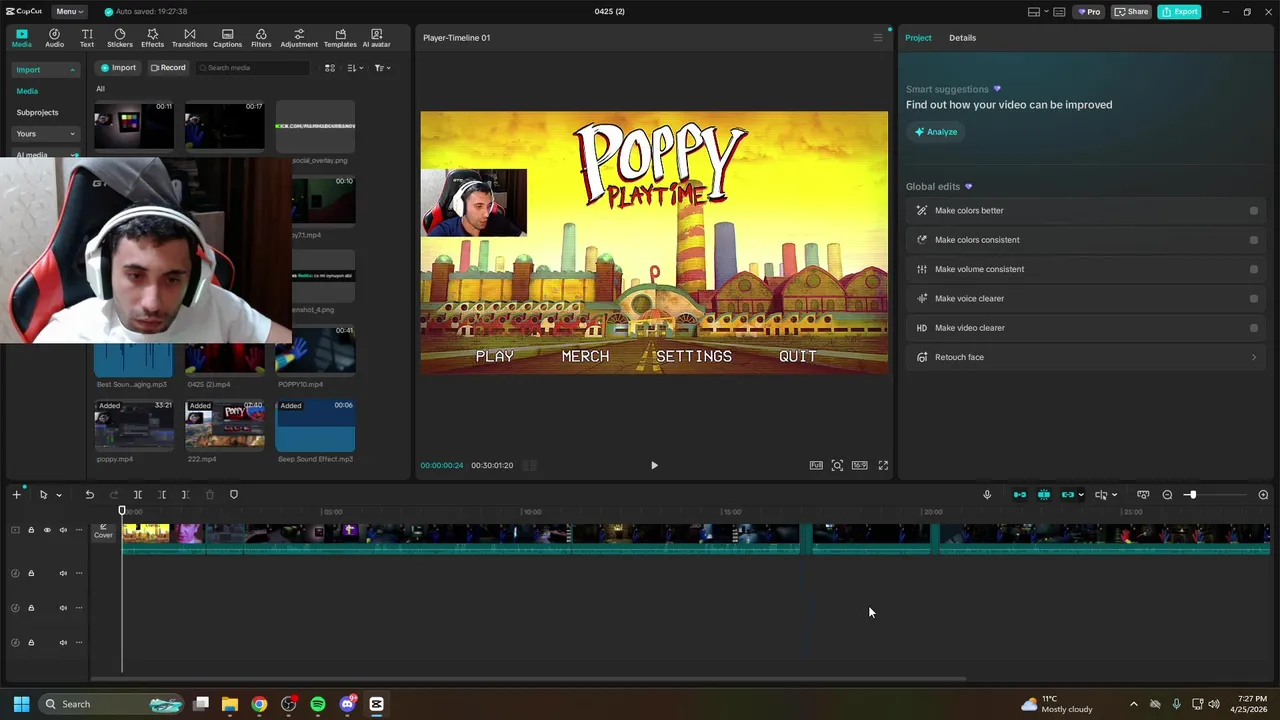Open the Transitions panel
This screenshot has height=720, width=1280.
[189, 38]
